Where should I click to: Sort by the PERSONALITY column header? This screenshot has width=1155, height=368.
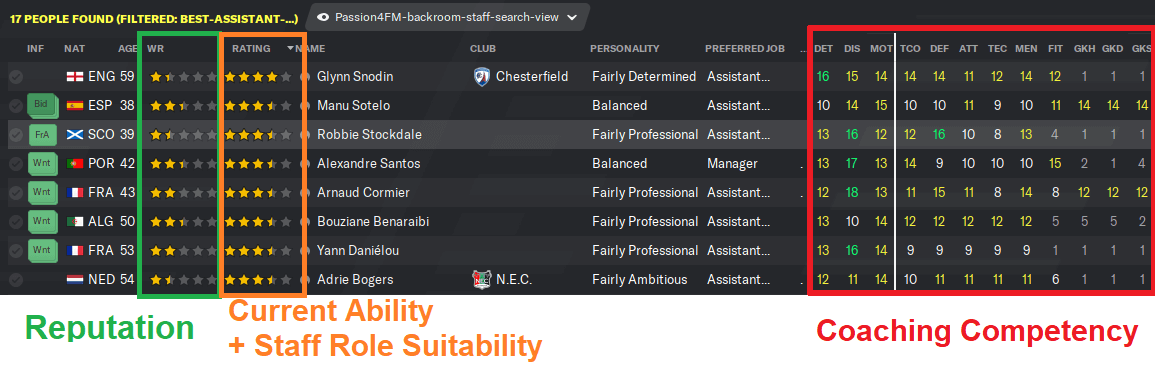pyautogui.click(x=625, y=49)
